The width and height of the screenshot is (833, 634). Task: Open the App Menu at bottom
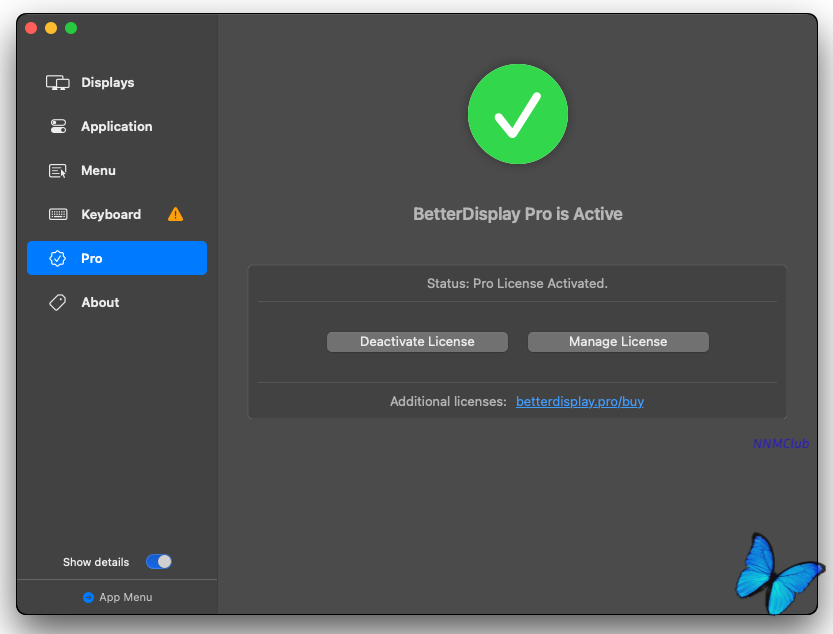pyautogui.click(x=126, y=597)
